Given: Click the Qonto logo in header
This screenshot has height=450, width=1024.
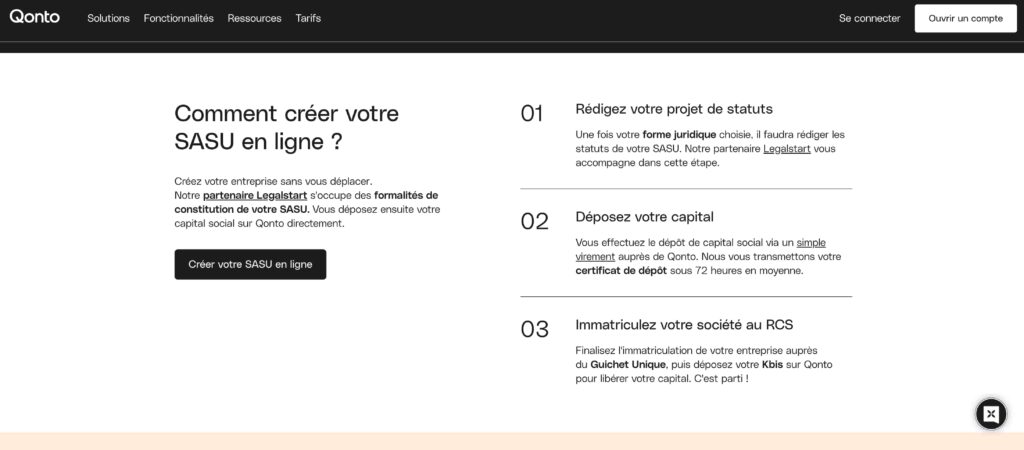Looking at the screenshot, I should click(x=35, y=18).
